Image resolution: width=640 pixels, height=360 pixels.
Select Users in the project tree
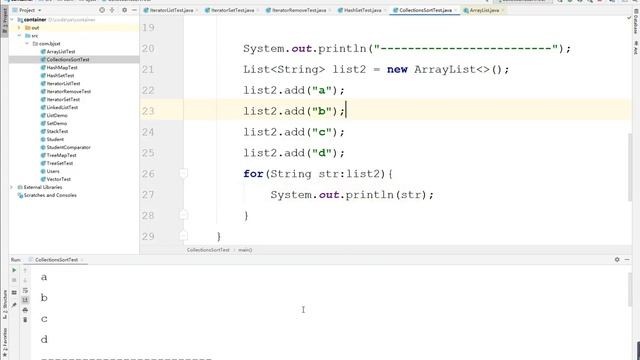(53, 171)
